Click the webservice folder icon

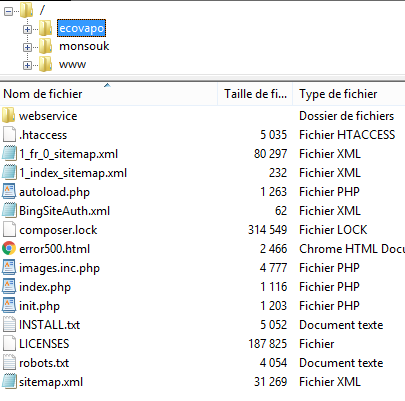9,115
